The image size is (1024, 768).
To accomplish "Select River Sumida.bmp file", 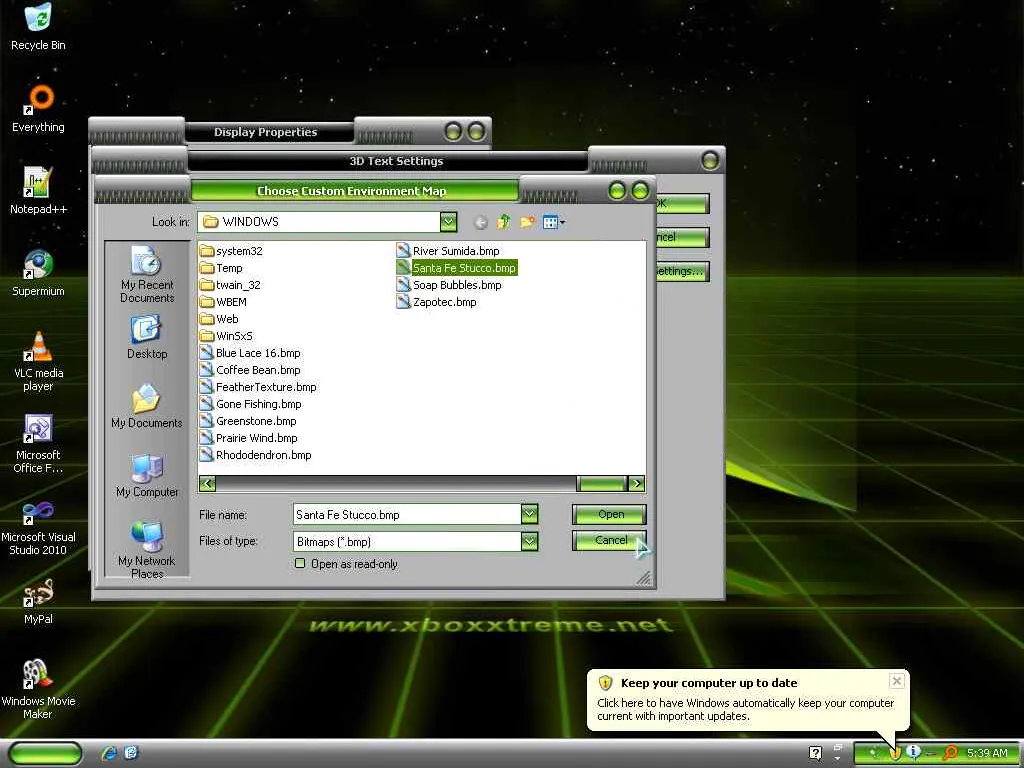I will [x=448, y=251].
